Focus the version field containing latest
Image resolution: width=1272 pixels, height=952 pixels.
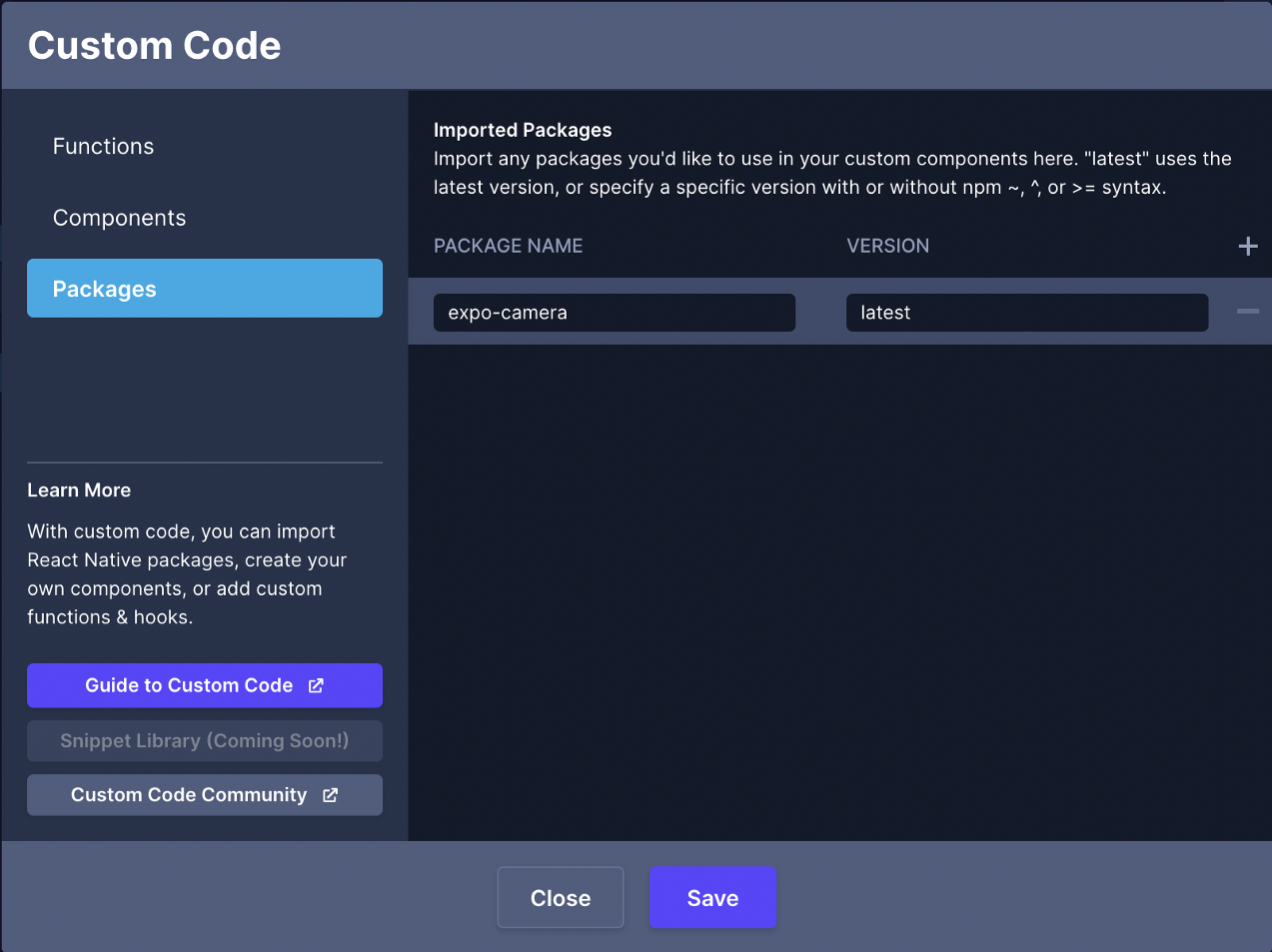tap(1026, 313)
